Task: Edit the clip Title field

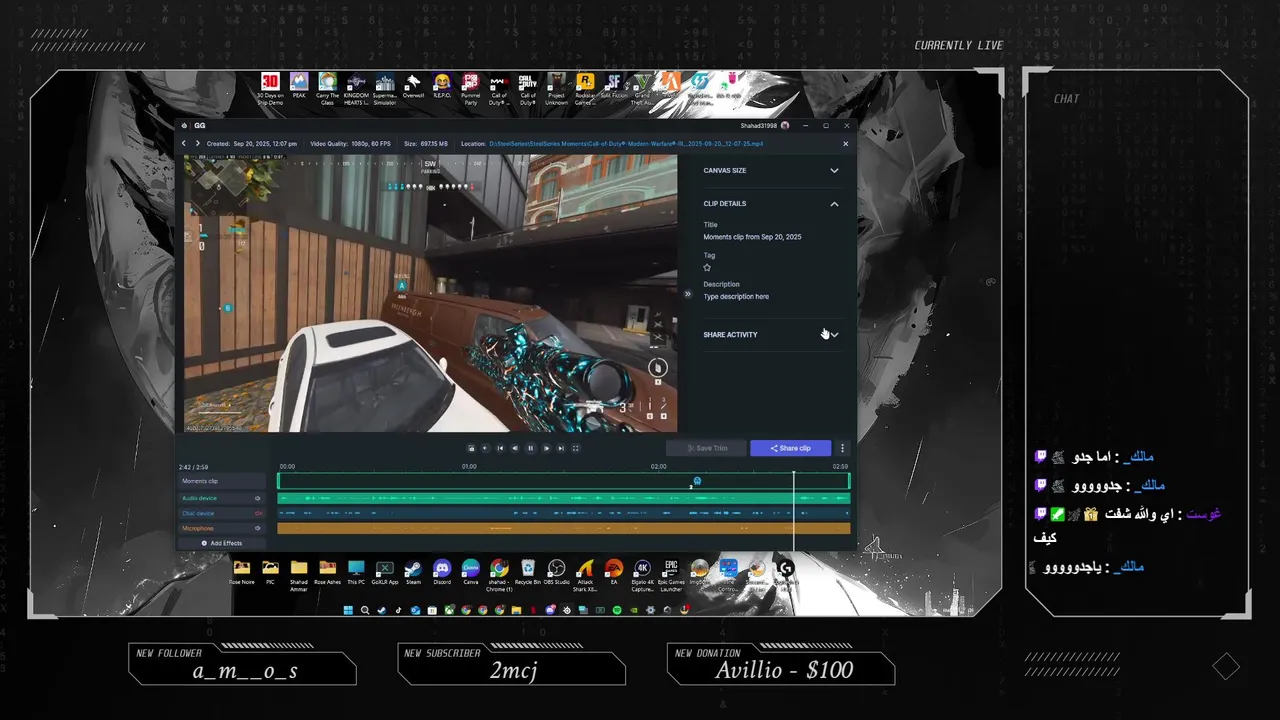Action: pyautogui.click(x=752, y=237)
